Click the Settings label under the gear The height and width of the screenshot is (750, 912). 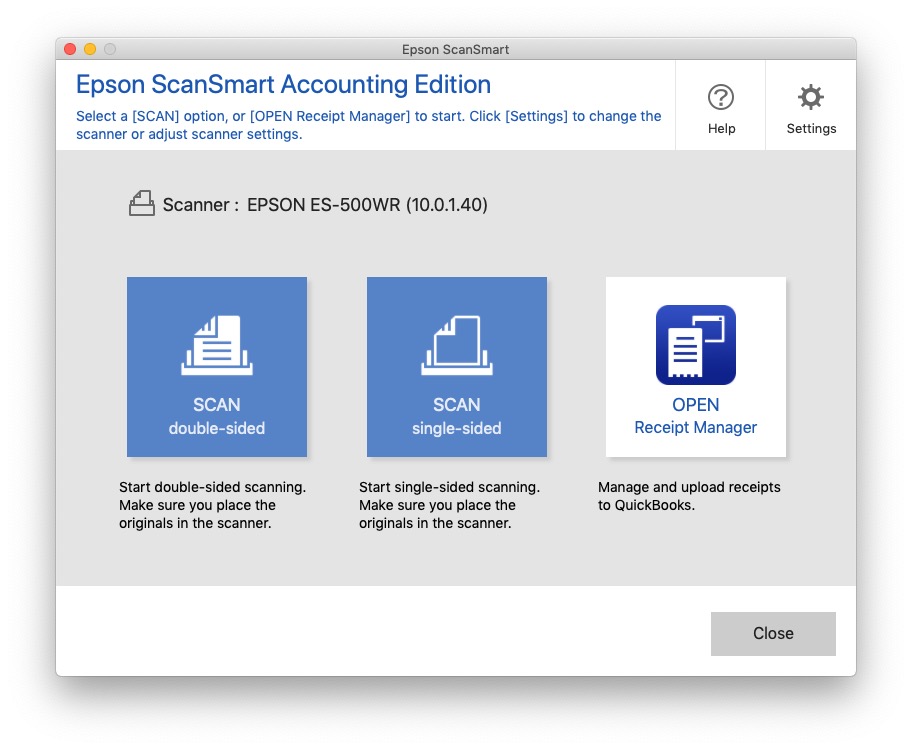coord(811,128)
